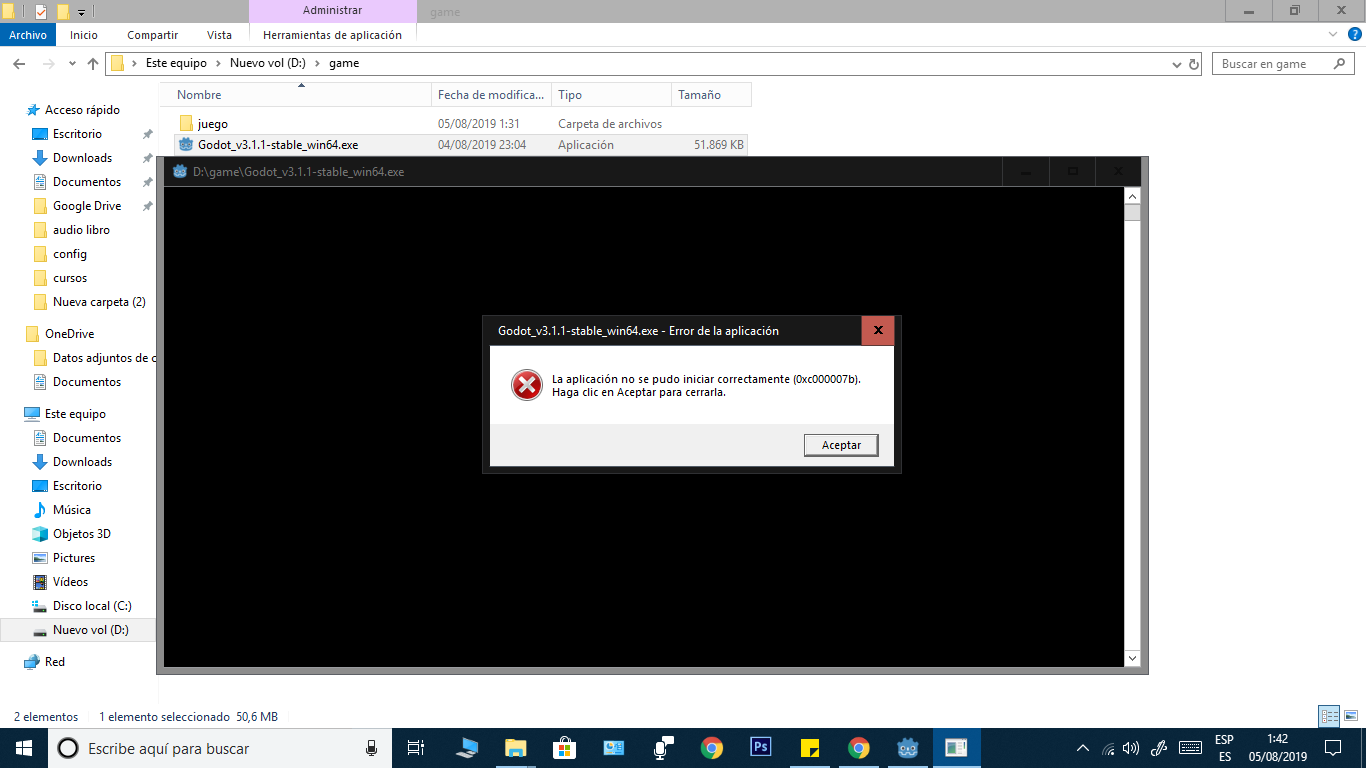Open the address bar history dropdown
Viewport: 1366px width, 768px height.
click(1178, 63)
